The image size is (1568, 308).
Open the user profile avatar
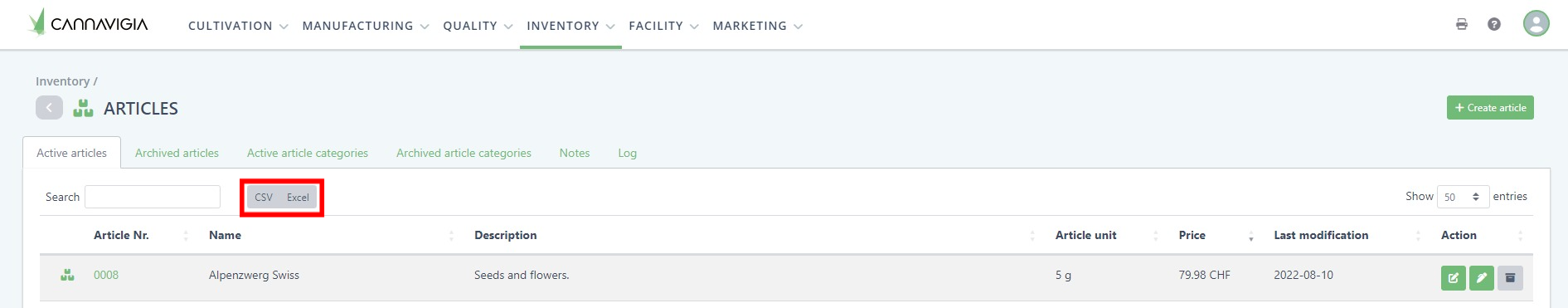1536,23
